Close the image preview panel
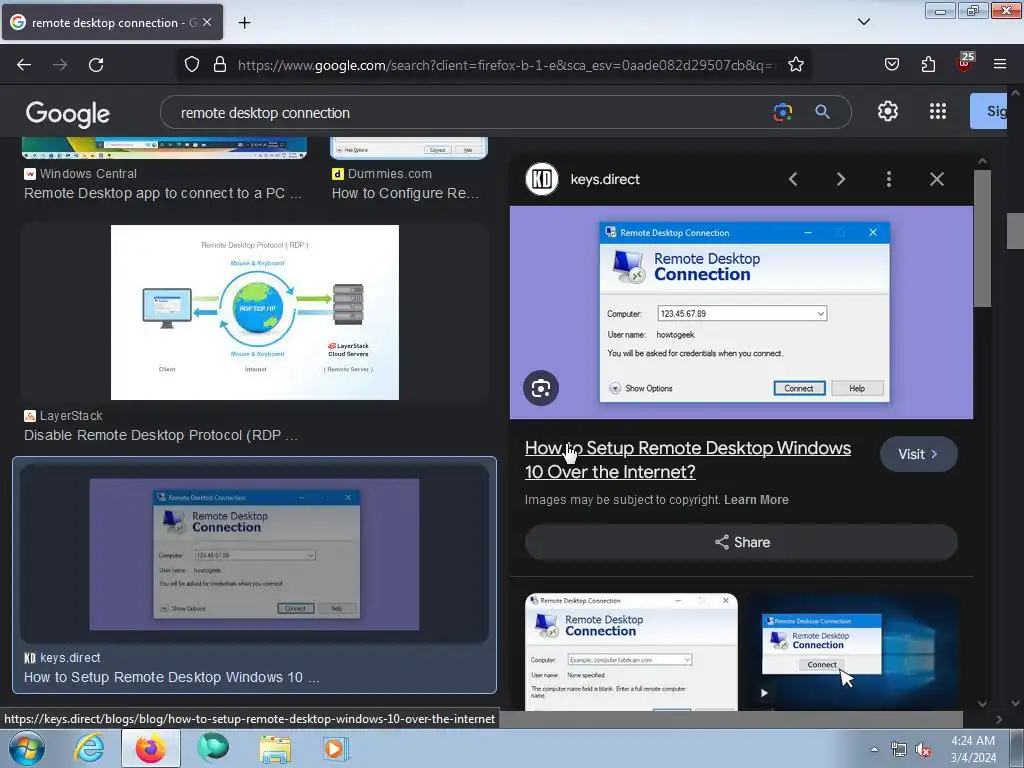This screenshot has width=1024, height=768. click(x=936, y=179)
